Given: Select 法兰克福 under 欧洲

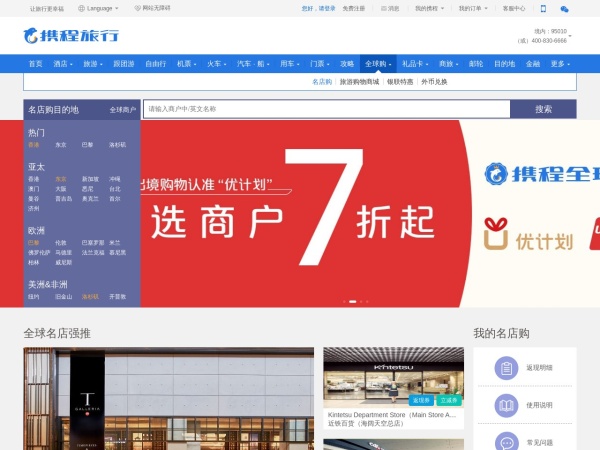Looking at the screenshot, I should pos(93,253).
